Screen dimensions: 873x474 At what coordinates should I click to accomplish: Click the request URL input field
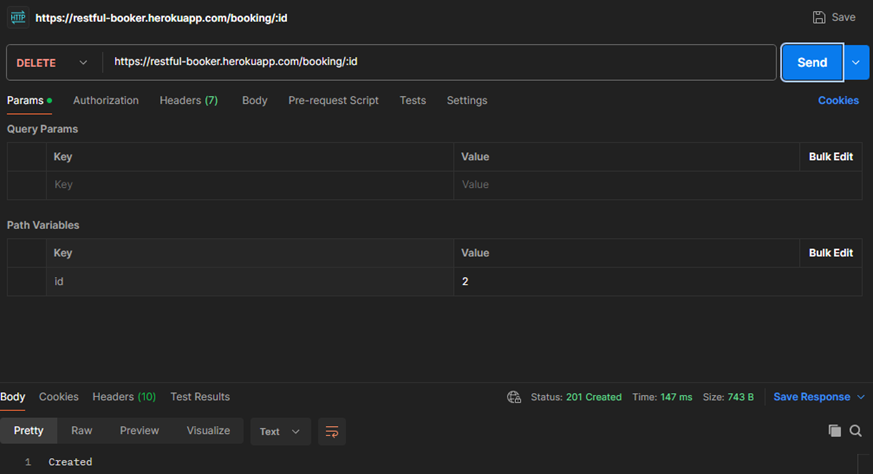pos(440,62)
